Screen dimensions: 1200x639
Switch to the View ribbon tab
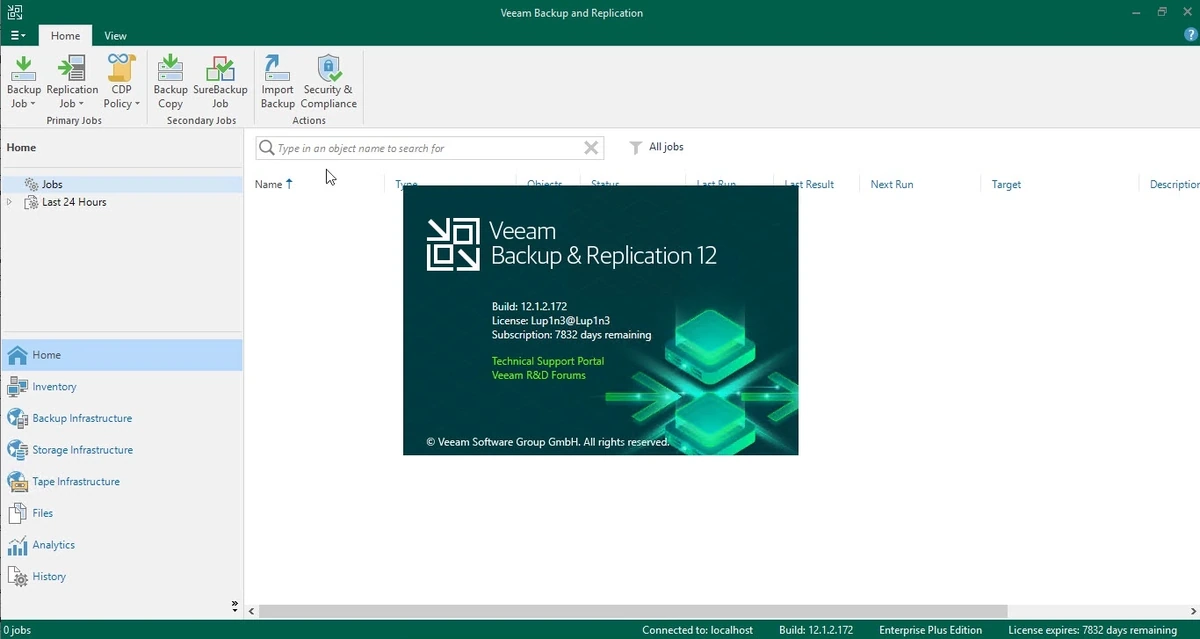coord(116,35)
